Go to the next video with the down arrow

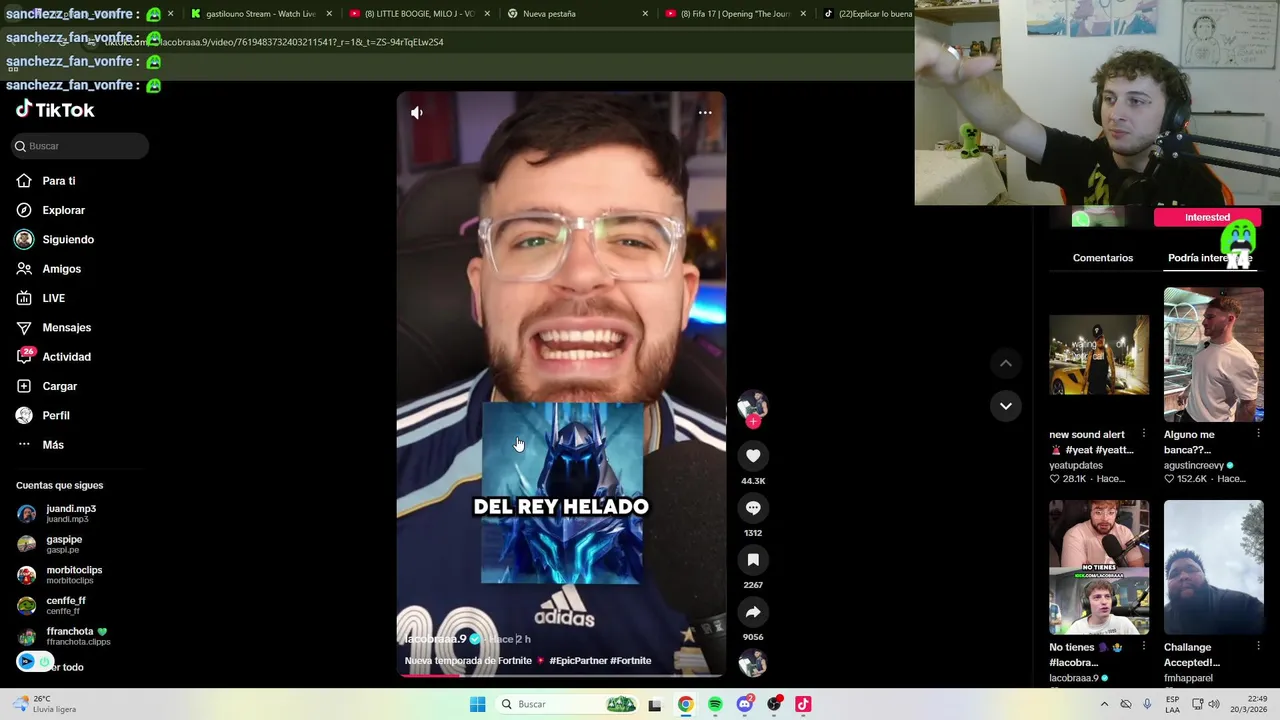click(x=1005, y=406)
